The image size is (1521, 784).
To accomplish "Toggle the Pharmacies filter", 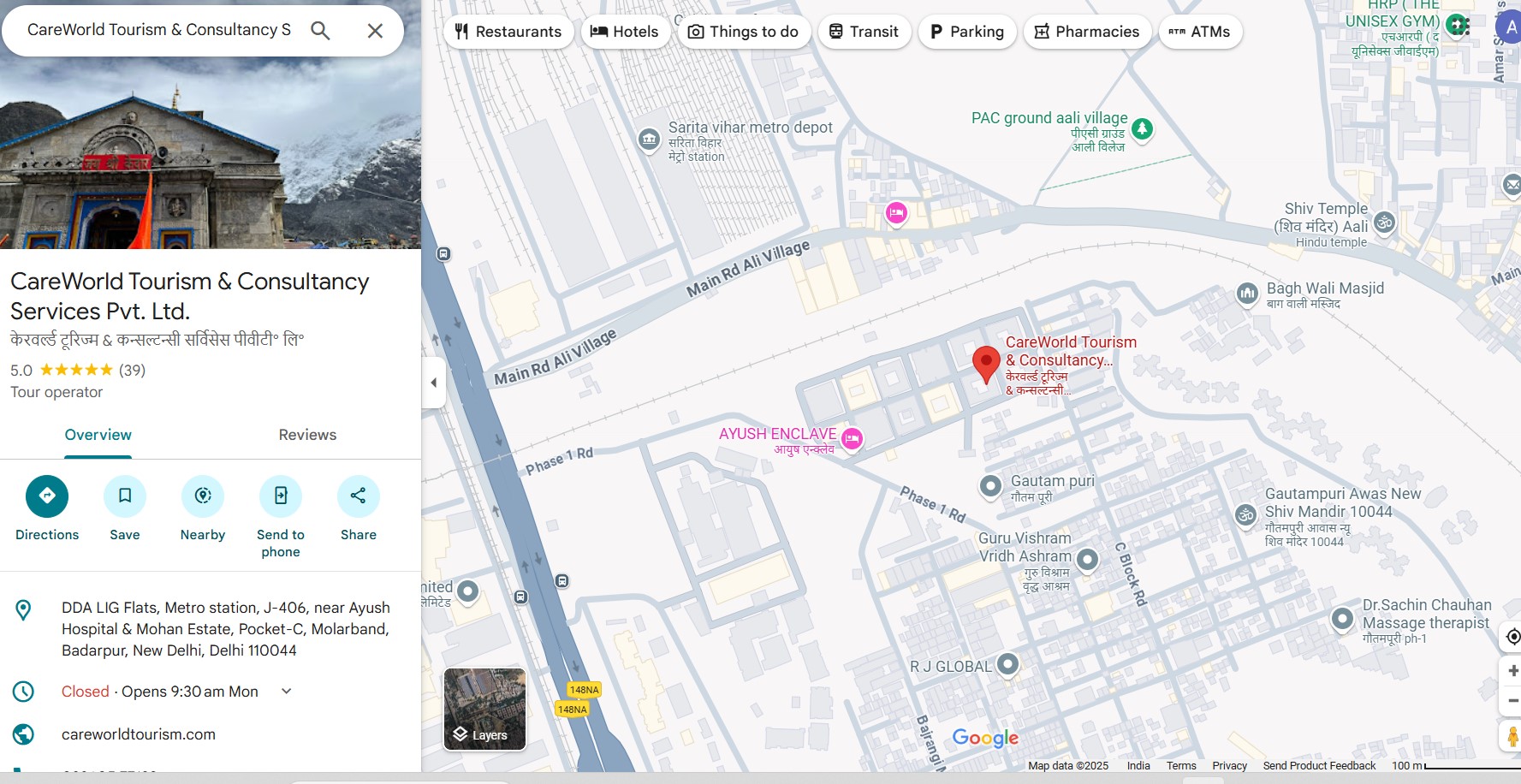I will [x=1086, y=31].
